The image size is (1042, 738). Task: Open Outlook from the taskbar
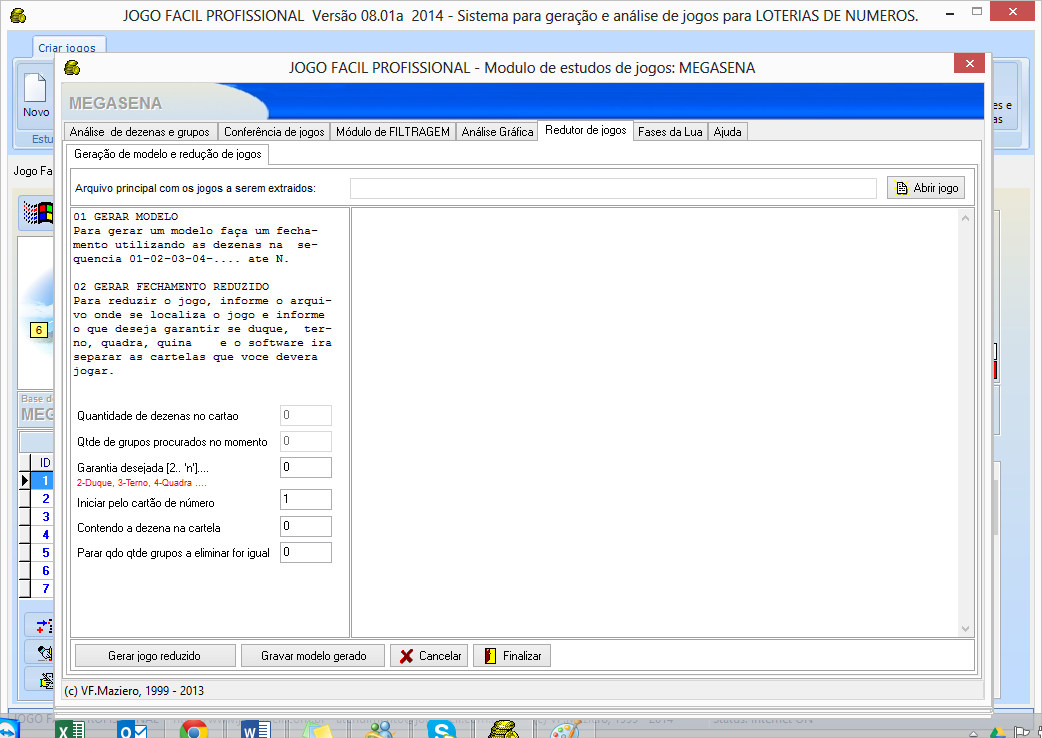pyautogui.click(x=131, y=729)
